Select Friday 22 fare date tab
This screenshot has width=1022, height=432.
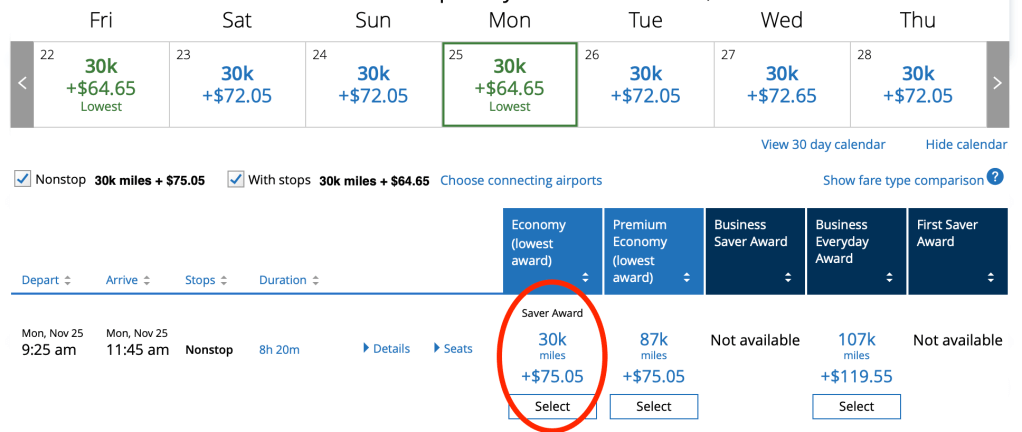pyautogui.click(x=101, y=84)
